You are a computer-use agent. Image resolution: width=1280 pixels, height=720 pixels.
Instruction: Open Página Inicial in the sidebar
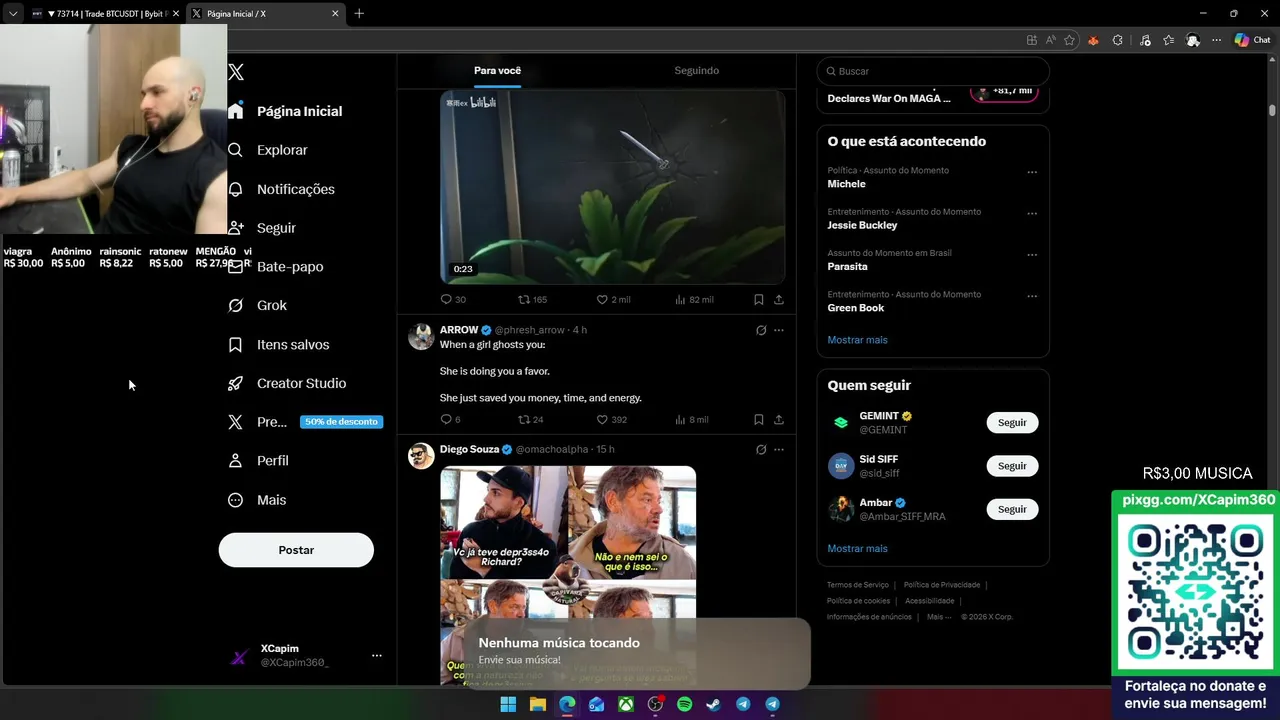tap(286, 111)
